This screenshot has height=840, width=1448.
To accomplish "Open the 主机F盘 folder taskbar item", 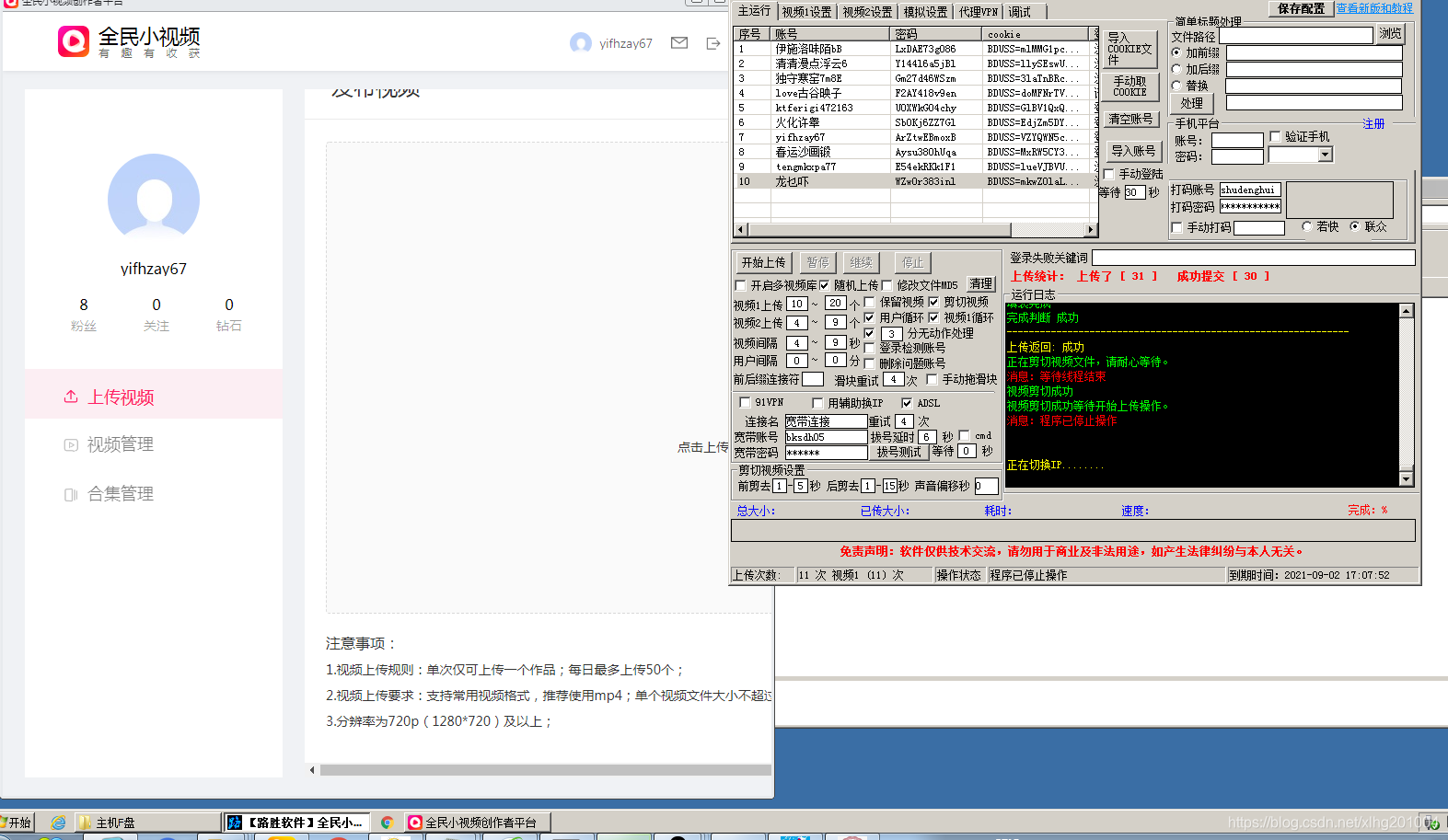I will (147, 823).
